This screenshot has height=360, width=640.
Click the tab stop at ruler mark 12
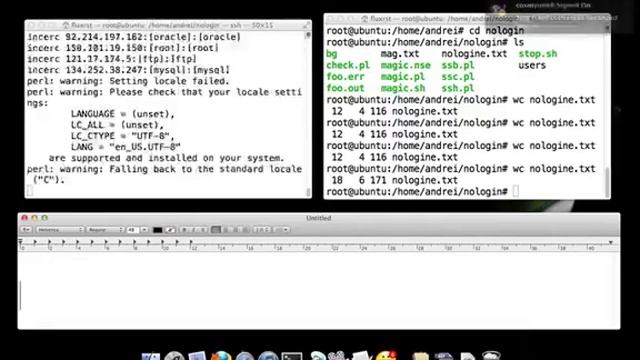click(191, 242)
